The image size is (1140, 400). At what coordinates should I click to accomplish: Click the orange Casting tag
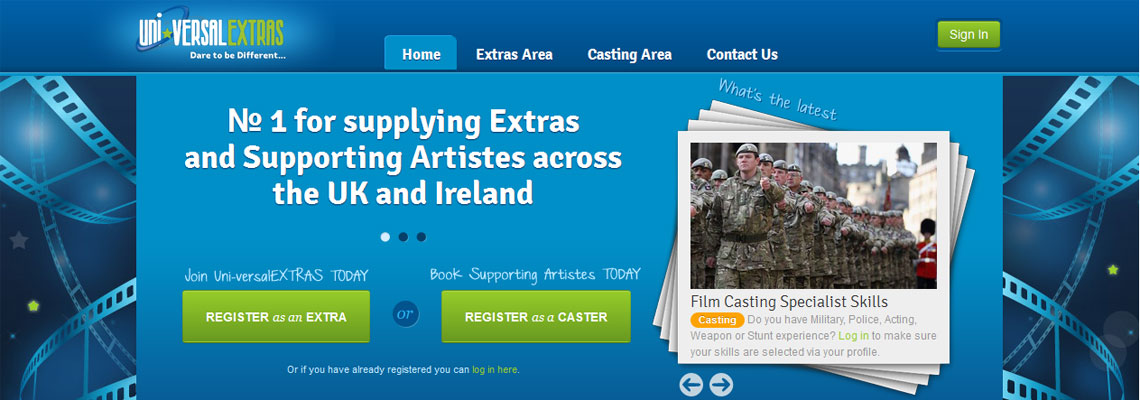pos(717,320)
